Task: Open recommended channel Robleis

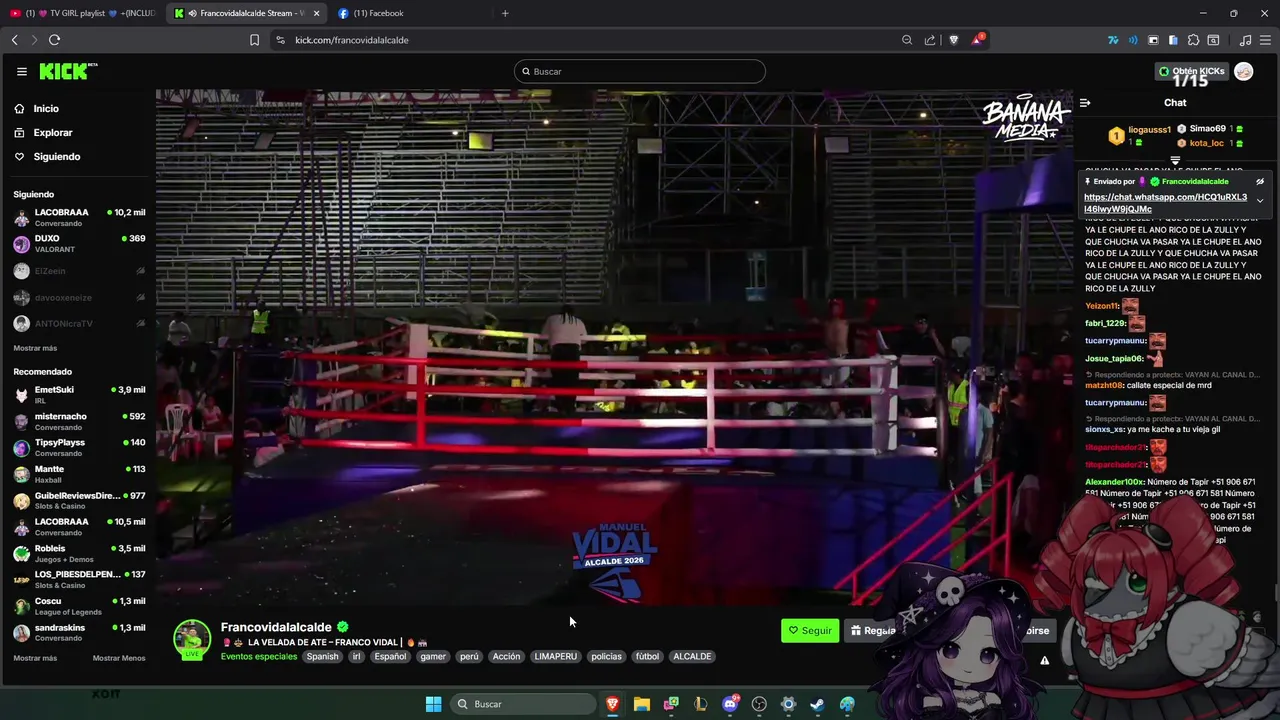Action: 79,553
